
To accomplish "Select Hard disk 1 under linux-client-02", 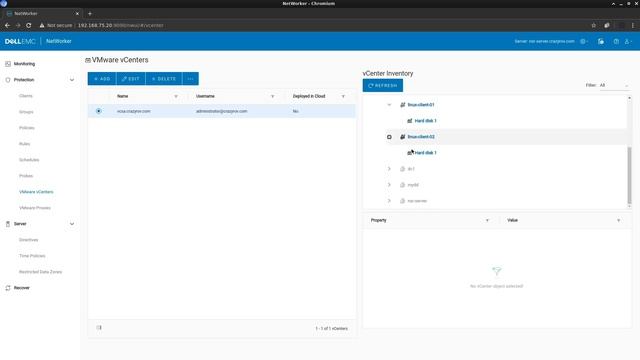I will point(425,153).
